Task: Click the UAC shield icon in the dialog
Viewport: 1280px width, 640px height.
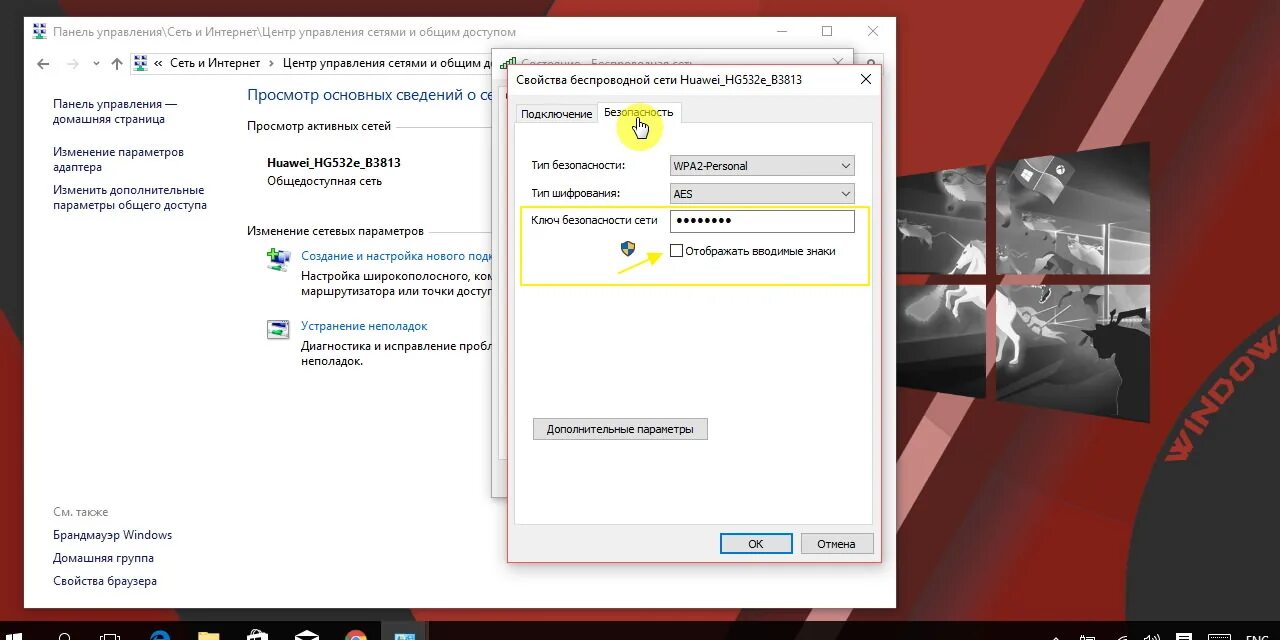Action: pyautogui.click(x=628, y=249)
